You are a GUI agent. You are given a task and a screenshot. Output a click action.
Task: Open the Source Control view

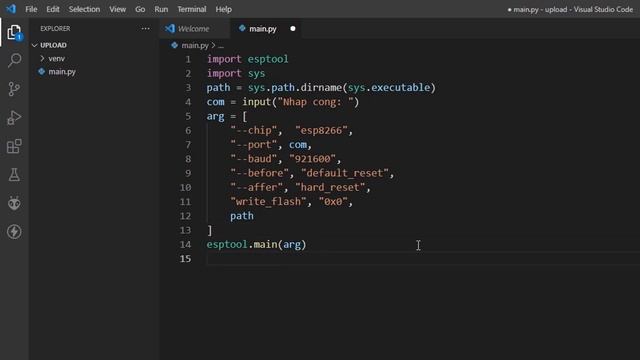coord(14,89)
